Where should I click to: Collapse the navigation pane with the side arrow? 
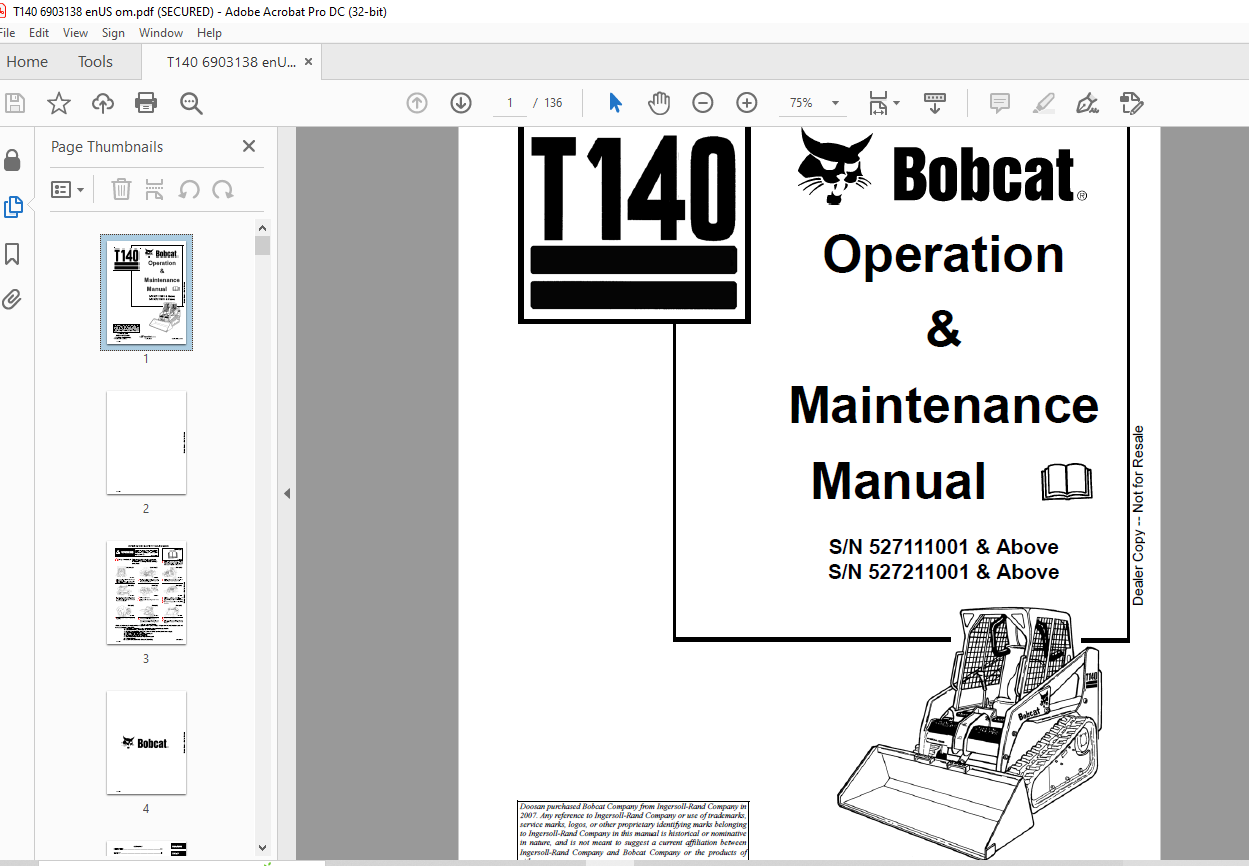(286, 493)
